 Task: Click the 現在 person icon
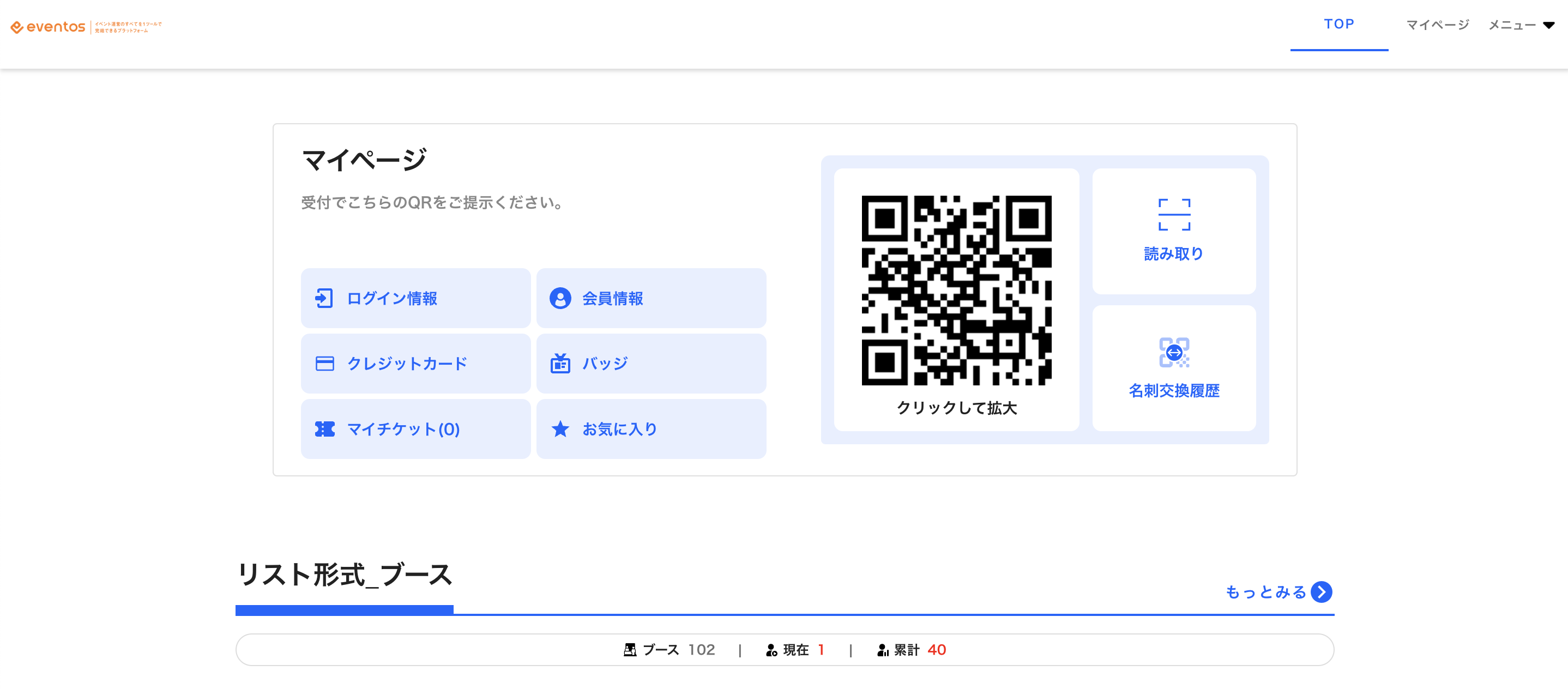click(771, 650)
